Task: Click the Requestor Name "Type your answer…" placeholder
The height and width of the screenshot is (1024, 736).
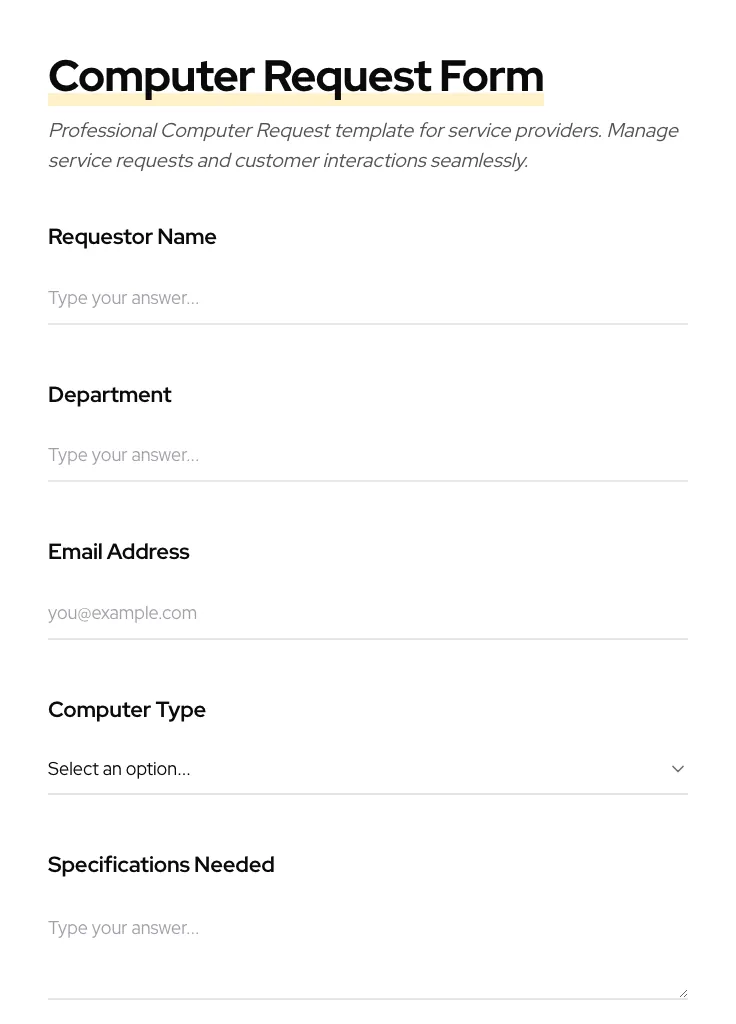Action: pyautogui.click(x=123, y=298)
